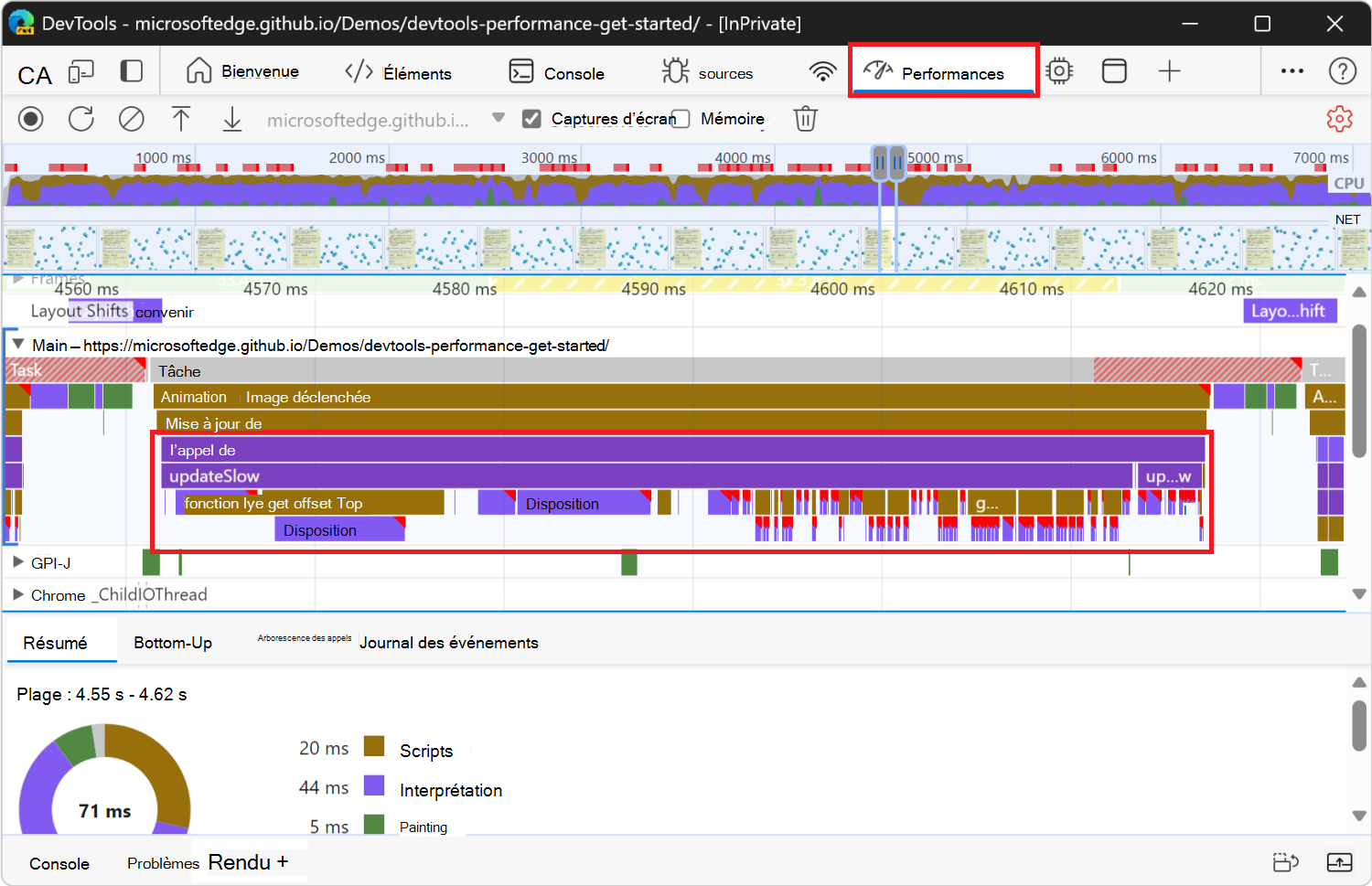Switch to the sources tab
The width and height of the screenshot is (1372, 886).
click(x=707, y=72)
